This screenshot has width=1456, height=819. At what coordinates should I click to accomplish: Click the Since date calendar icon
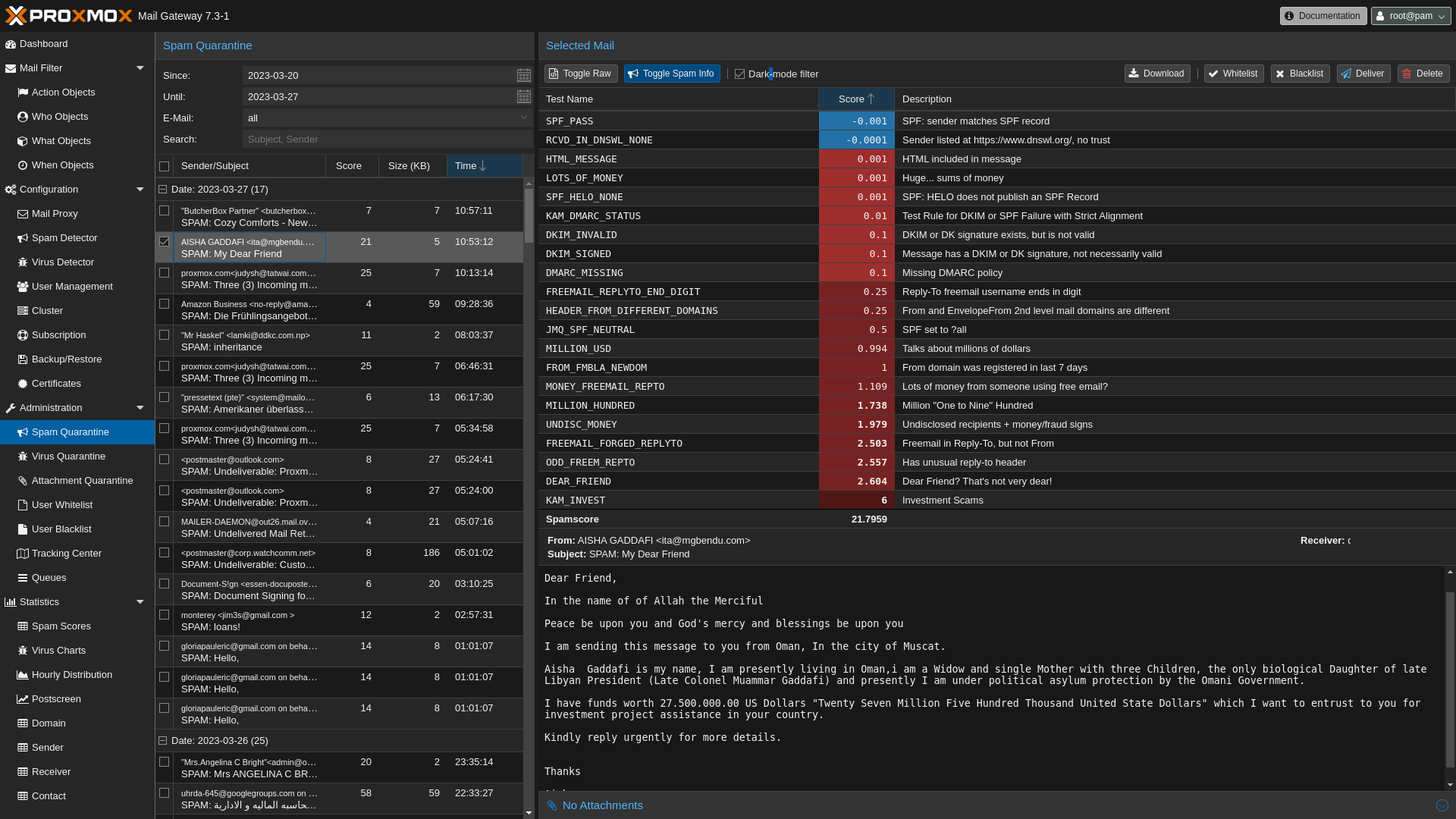[x=524, y=75]
